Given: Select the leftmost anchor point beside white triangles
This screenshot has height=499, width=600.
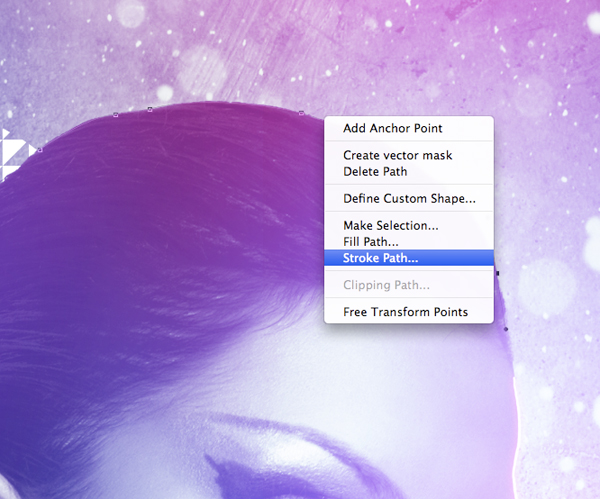Looking at the screenshot, I should [x=40, y=148].
